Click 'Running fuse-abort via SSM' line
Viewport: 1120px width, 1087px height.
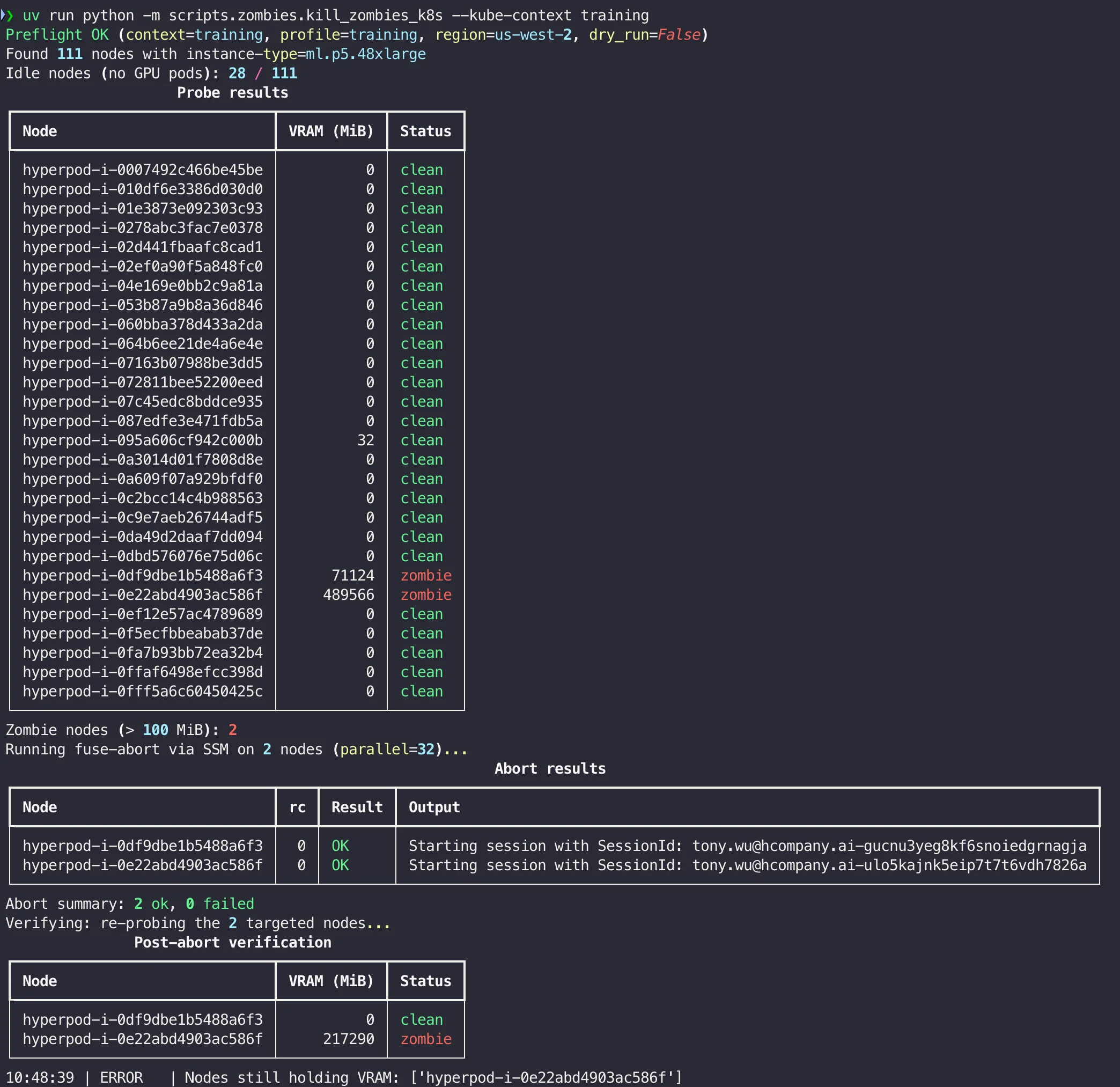(x=237, y=749)
